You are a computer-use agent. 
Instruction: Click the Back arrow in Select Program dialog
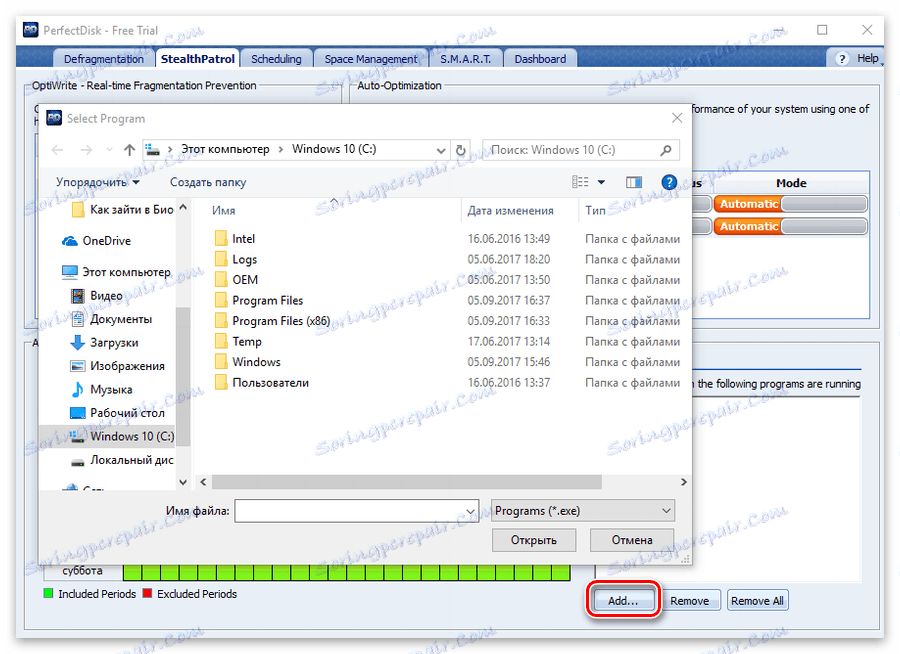57,150
